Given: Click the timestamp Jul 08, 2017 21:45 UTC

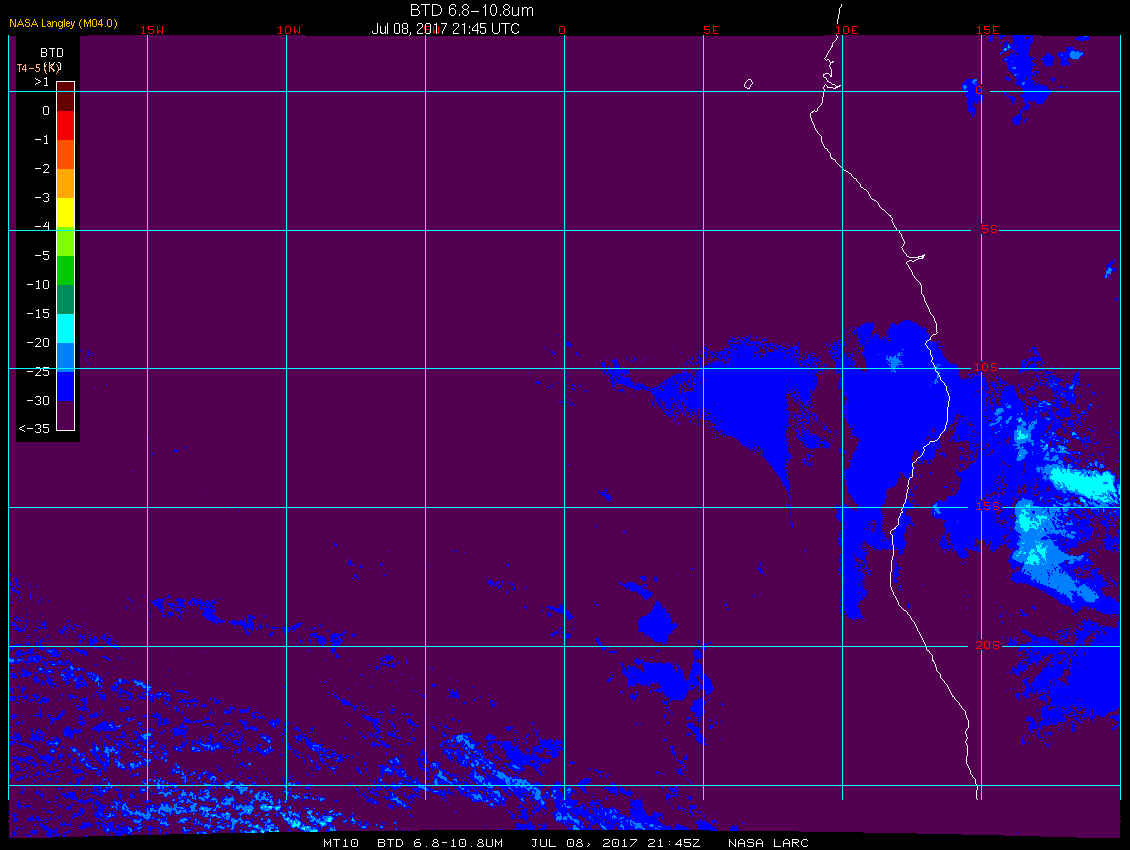Looking at the screenshot, I should tap(445, 29).
